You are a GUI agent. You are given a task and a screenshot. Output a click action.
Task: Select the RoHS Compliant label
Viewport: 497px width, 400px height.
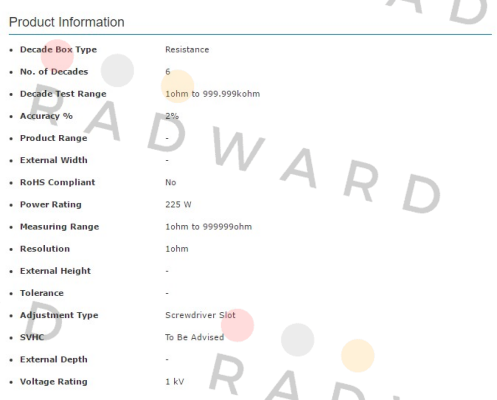click(x=57, y=182)
